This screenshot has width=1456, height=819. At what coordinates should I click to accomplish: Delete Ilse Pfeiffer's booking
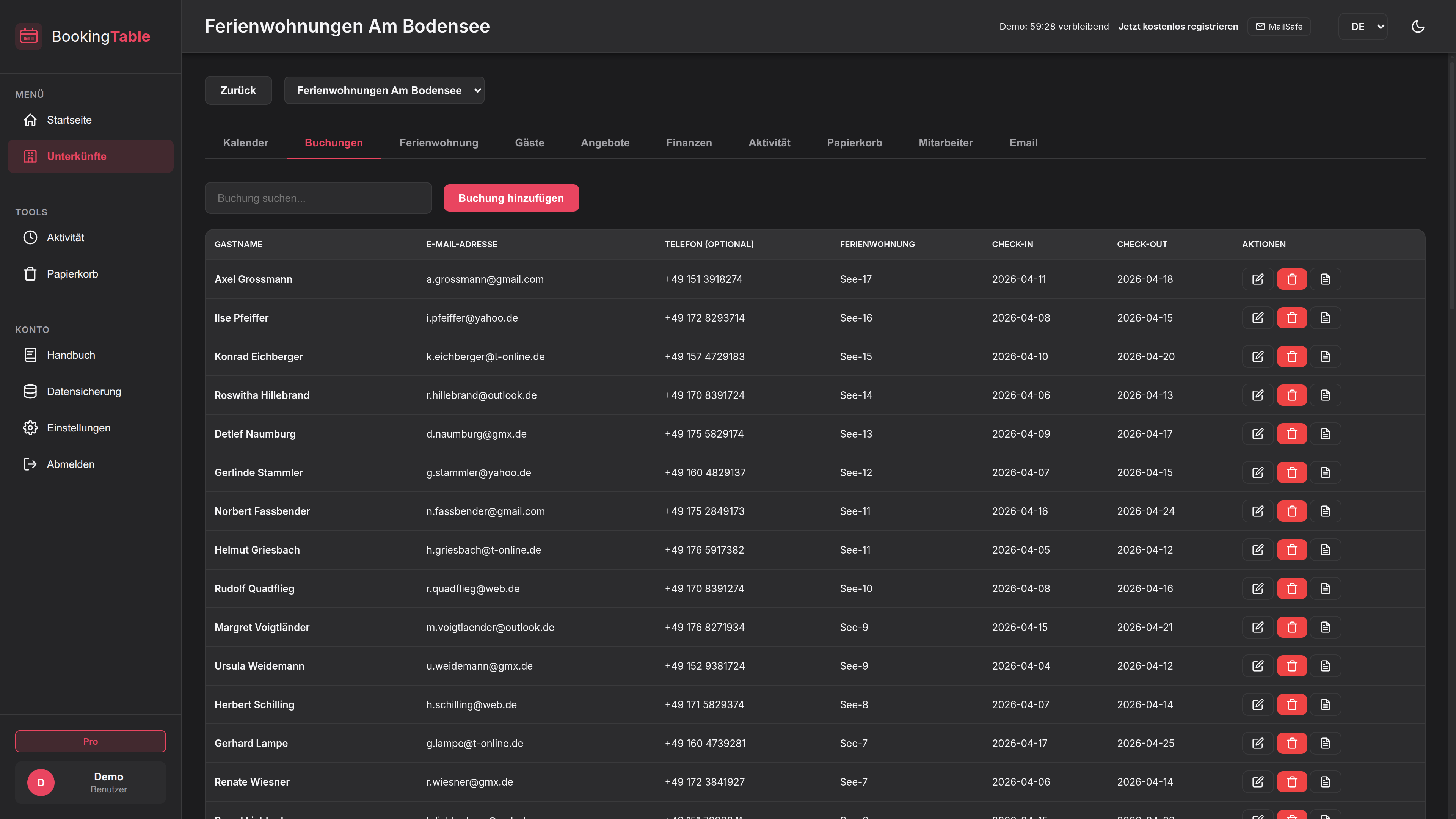pos(1292,318)
